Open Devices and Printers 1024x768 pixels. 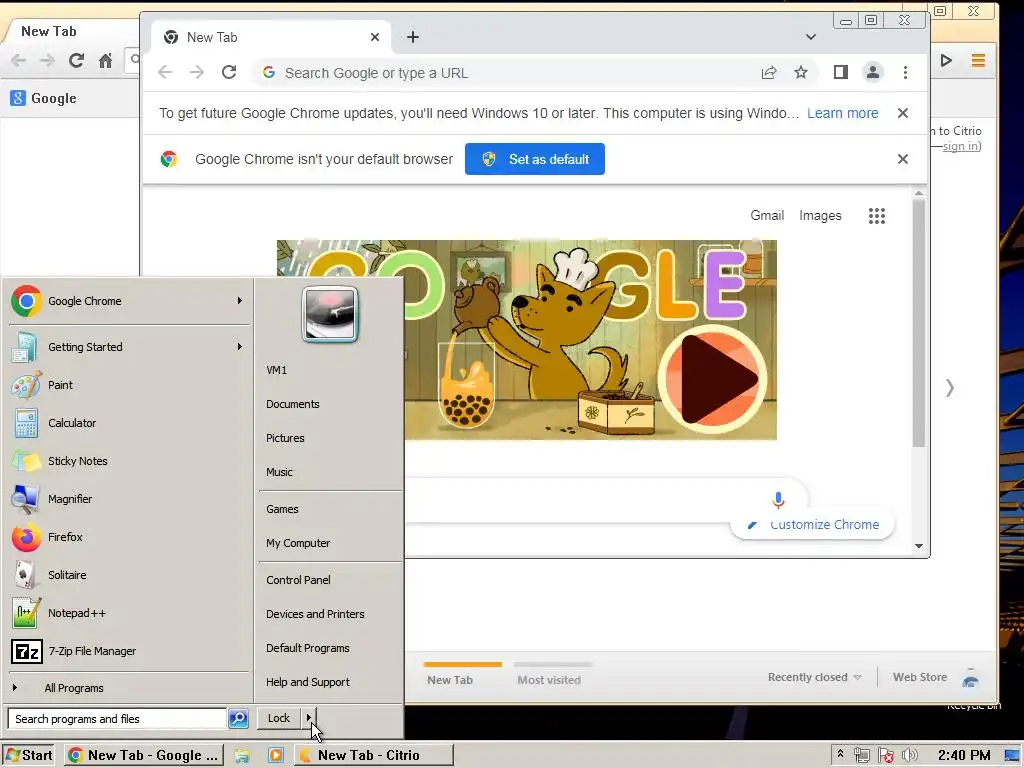[x=315, y=614]
